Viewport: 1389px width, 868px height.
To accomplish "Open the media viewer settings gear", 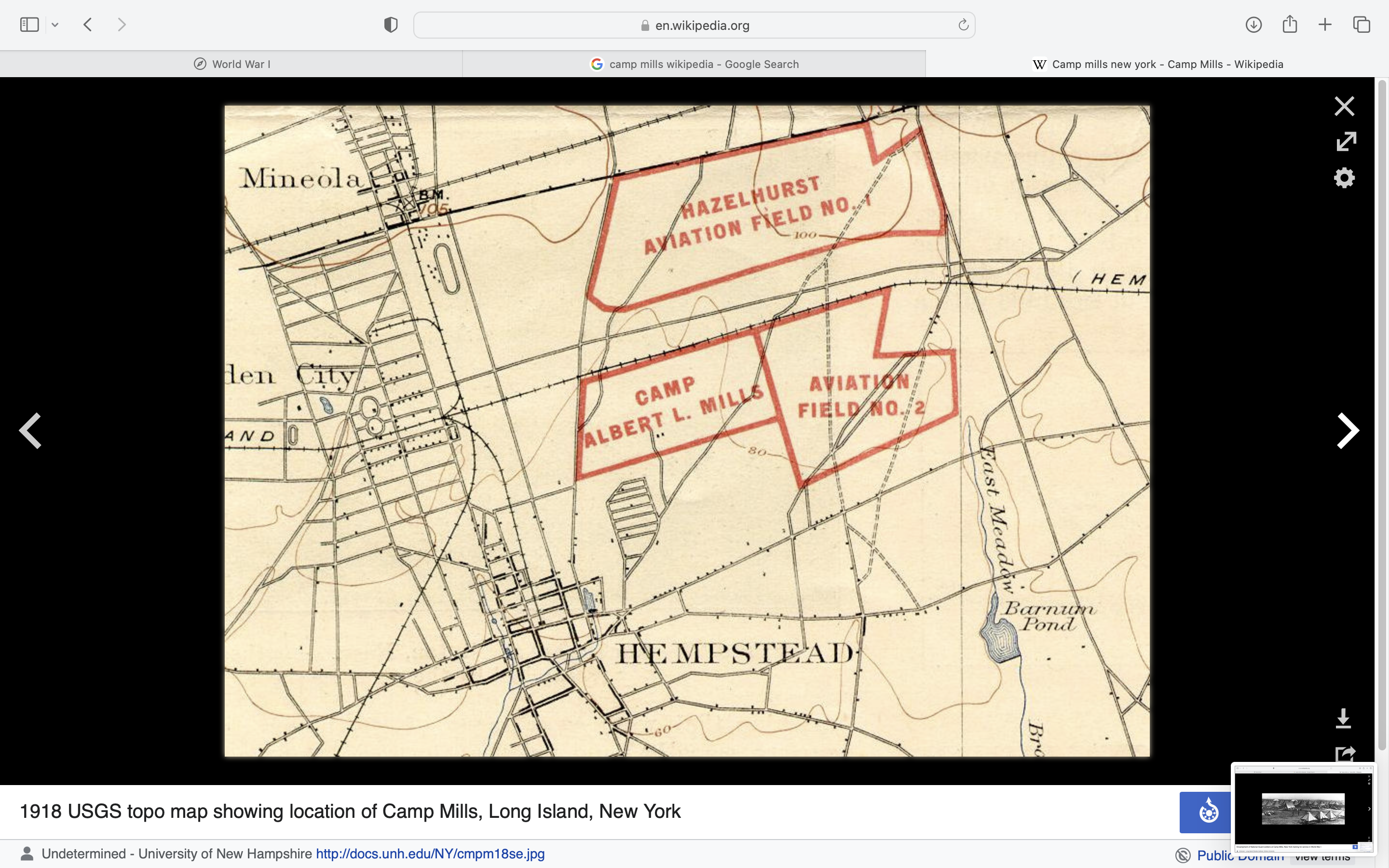I will click(x=1344, y=178).
